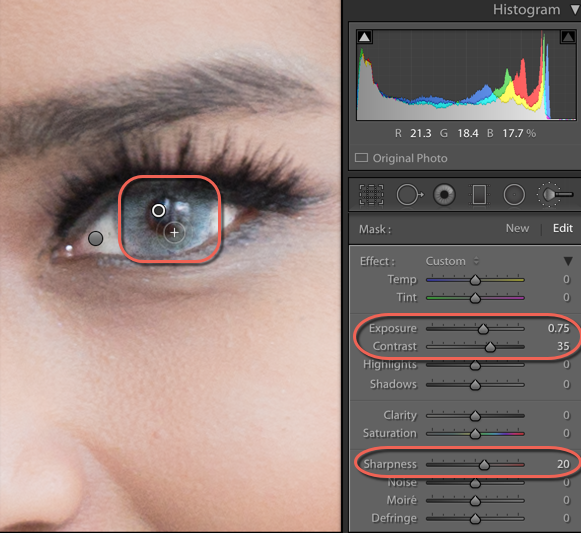Screen dimensions: 581x533
Task: Click the Sharpness label
Action: pyautogui.click(x=390, y=464)
